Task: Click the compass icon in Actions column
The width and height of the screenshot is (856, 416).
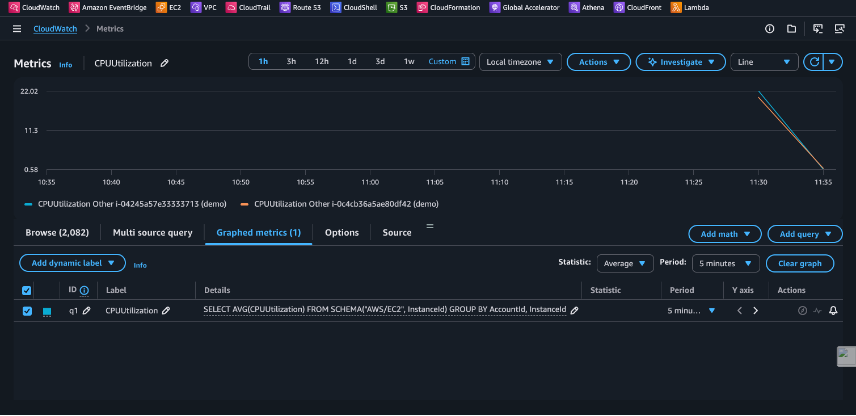Action: [x=802, y=311]
